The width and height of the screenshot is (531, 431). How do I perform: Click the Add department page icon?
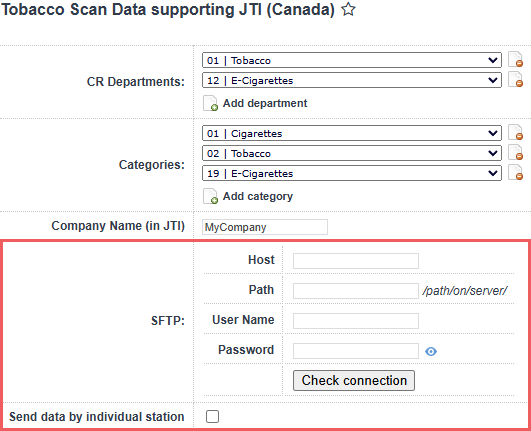(x=210, y=103)
